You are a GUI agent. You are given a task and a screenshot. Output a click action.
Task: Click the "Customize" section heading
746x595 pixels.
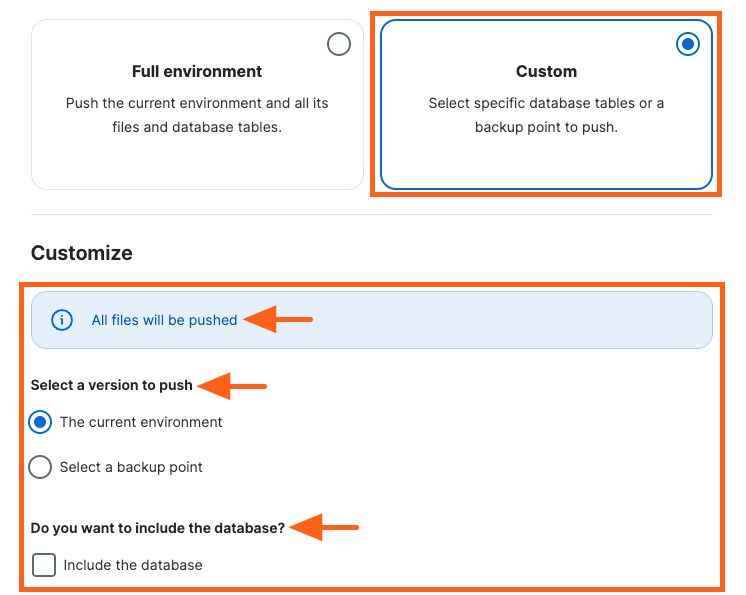tap(82, 253)
